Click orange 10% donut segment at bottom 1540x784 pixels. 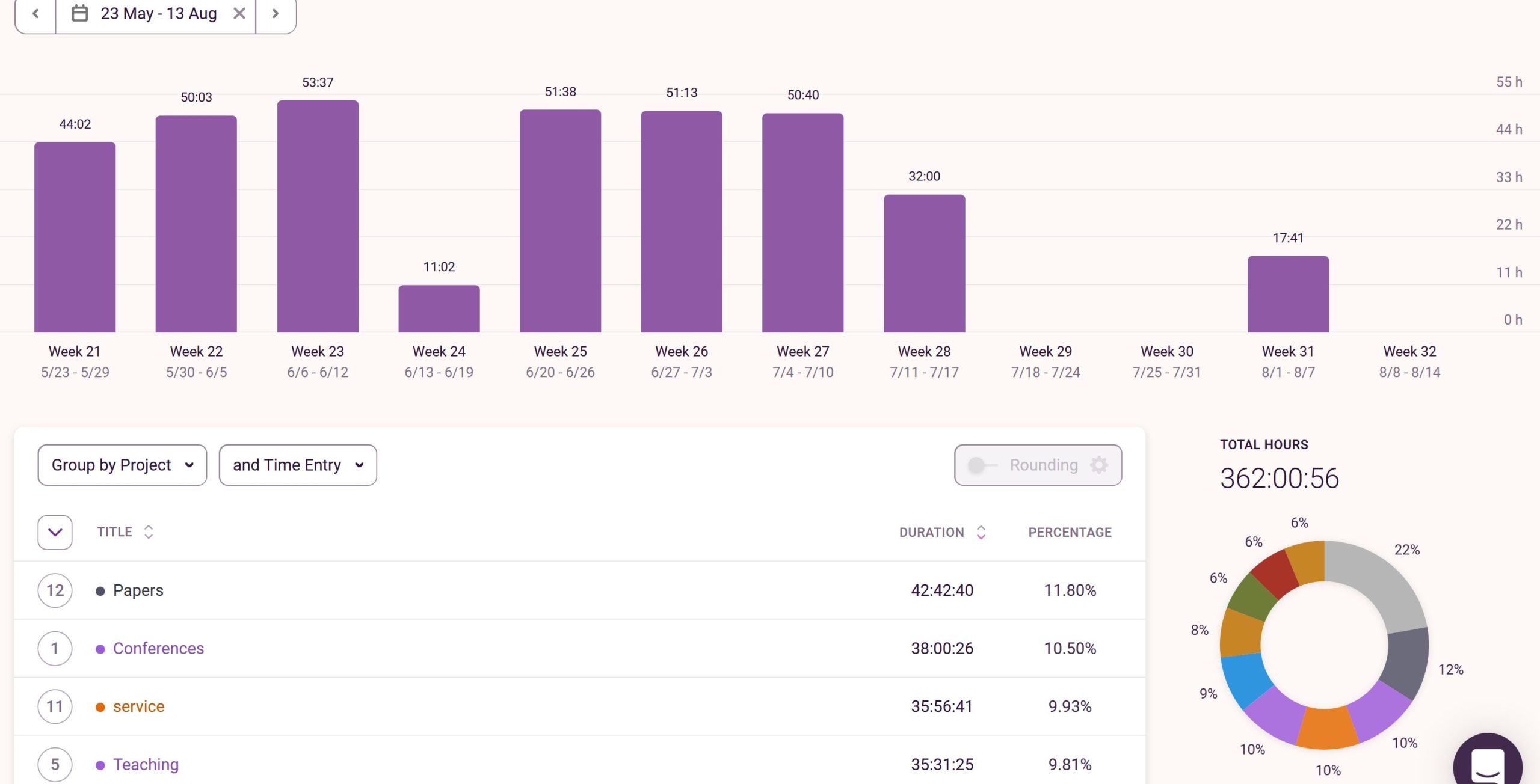point(1327,728)
